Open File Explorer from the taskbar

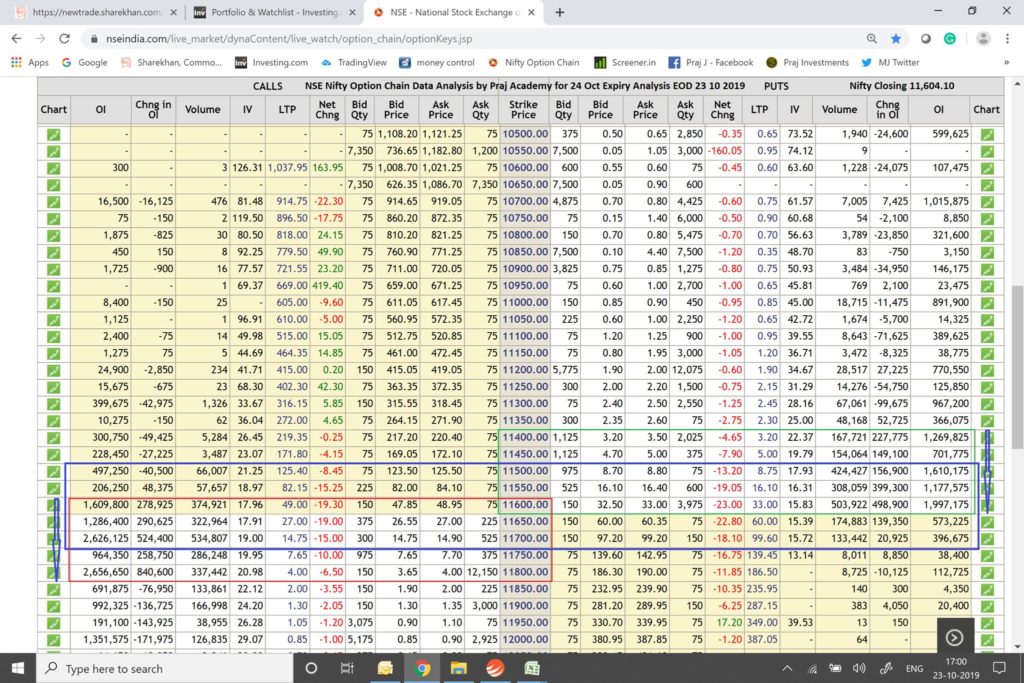[458, 667]
